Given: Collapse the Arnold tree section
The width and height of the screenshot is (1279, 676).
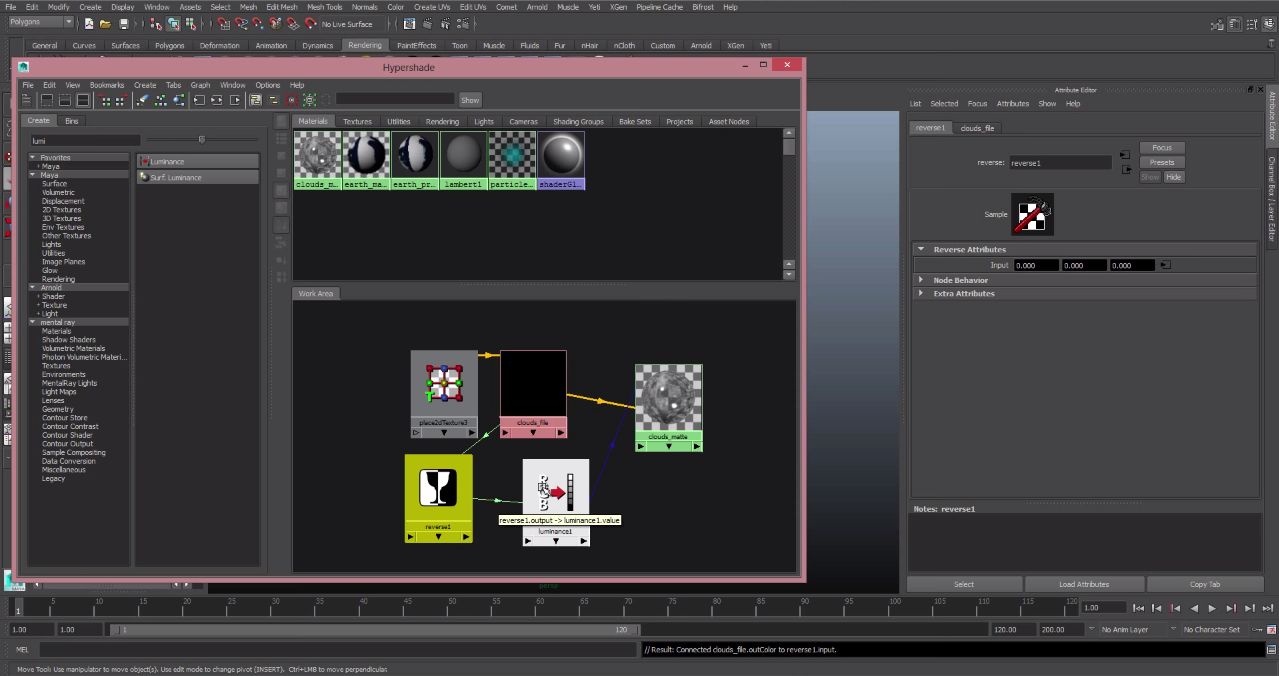Looking at the screenshot, I should click(33, 287).
